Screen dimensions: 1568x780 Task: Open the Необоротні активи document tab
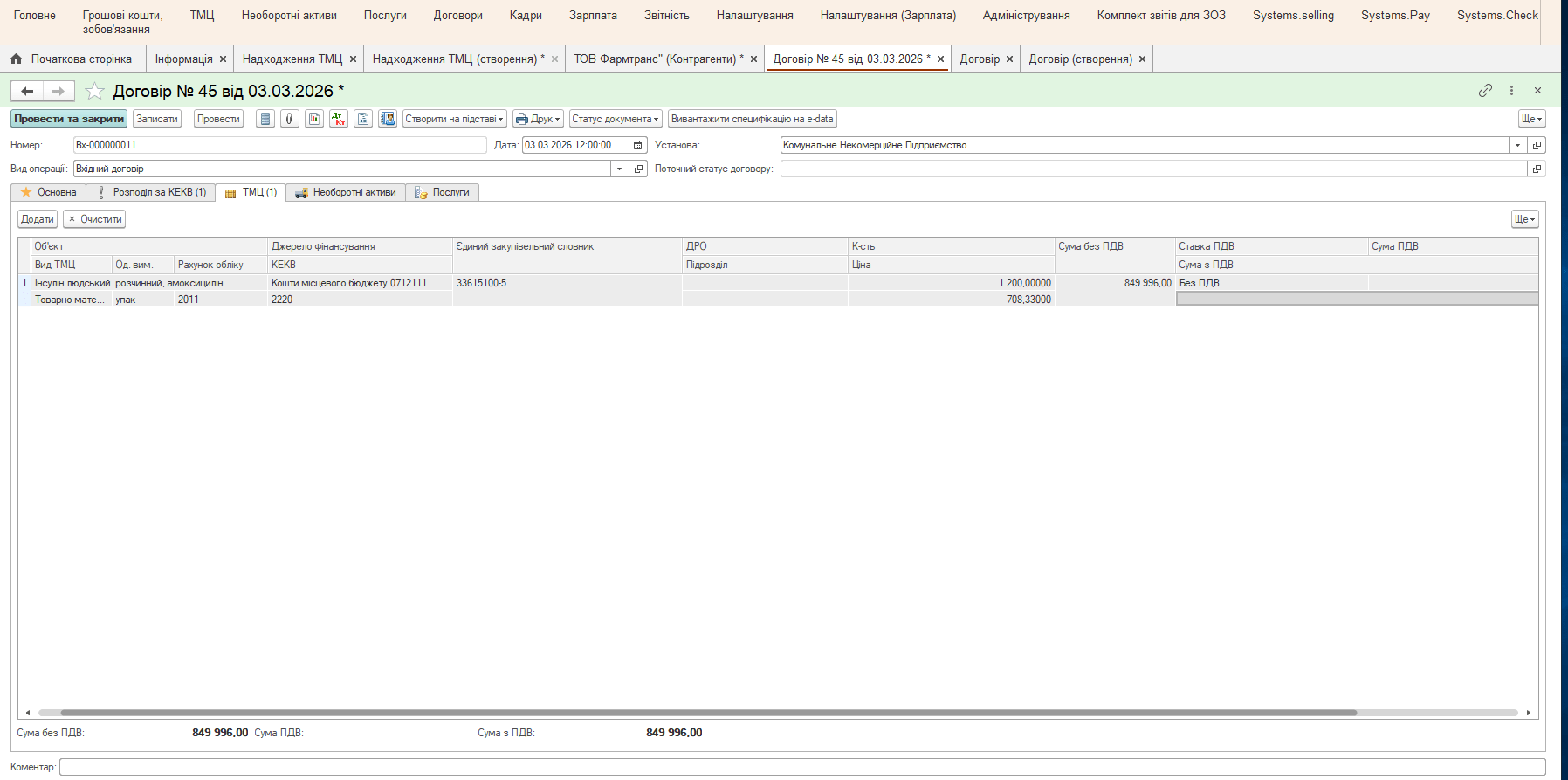coord(346,192)
